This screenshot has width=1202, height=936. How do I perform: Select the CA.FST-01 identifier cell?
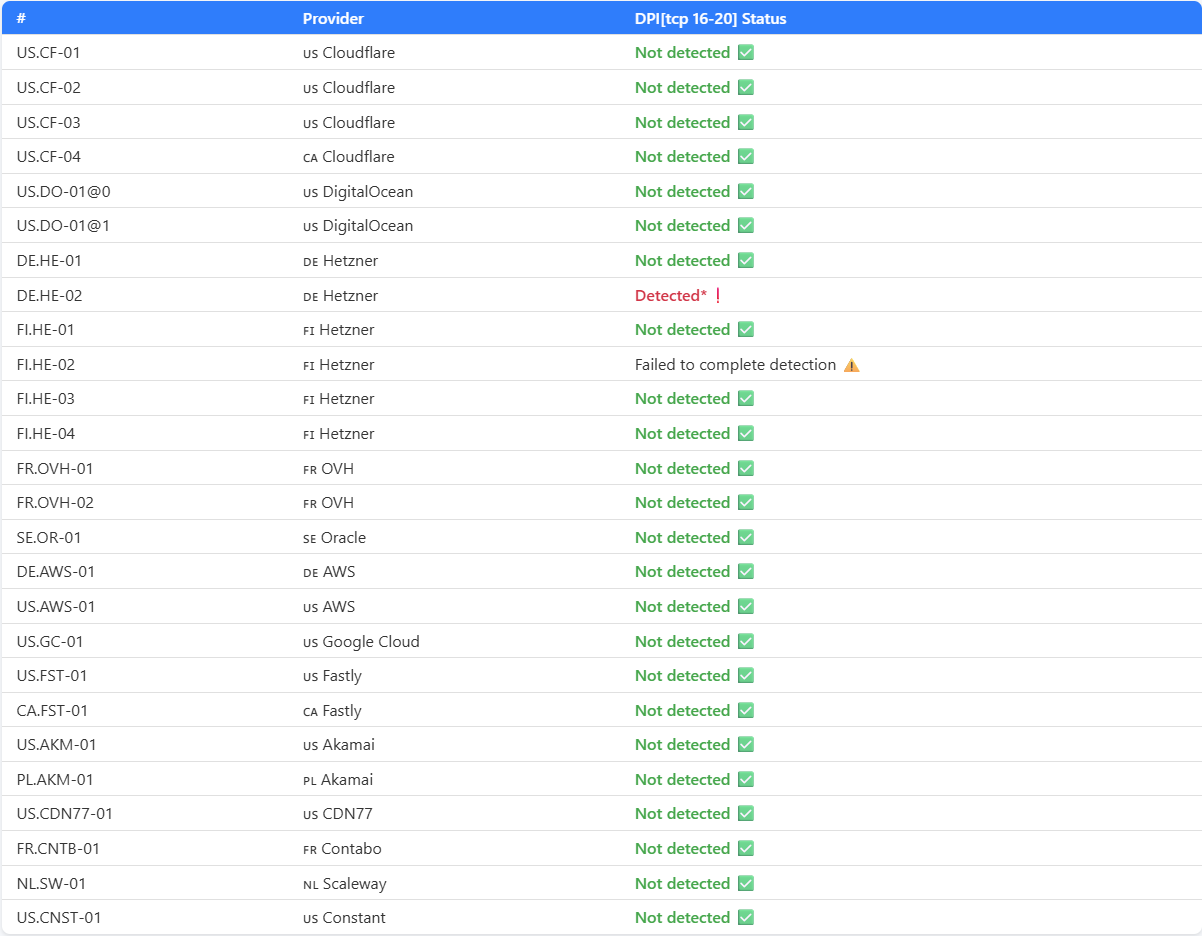tap(52, 711)
